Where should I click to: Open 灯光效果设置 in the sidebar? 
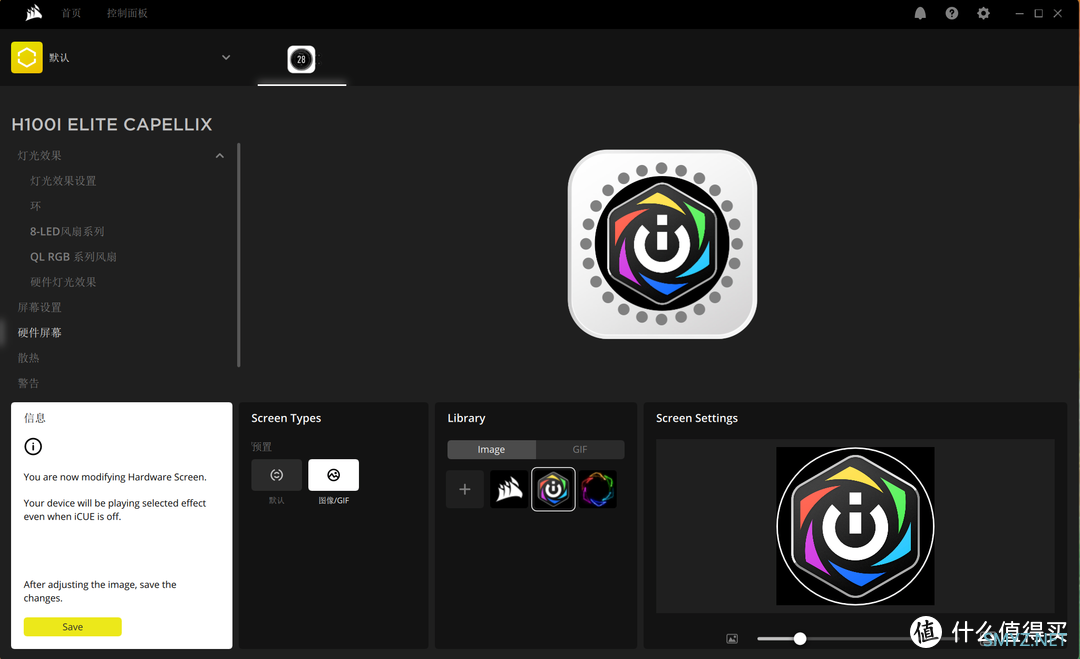click(x=63, y=181)
